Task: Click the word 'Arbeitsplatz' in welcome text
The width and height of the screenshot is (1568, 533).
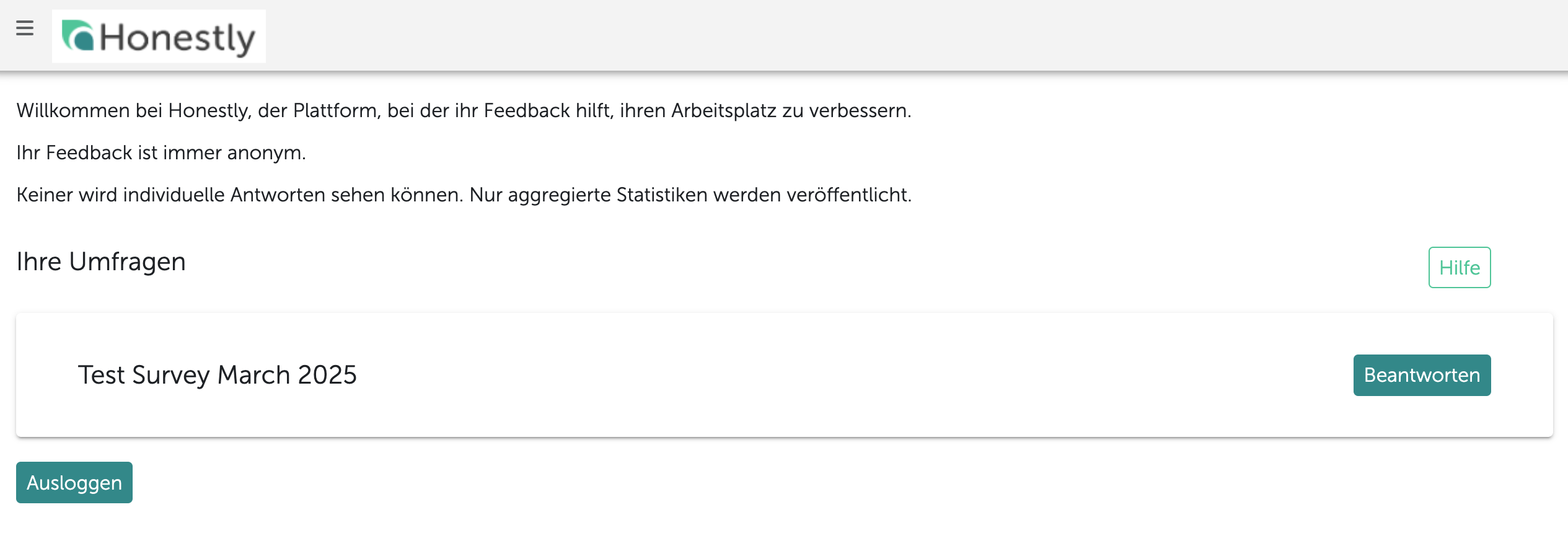Action: coord(724,110)
